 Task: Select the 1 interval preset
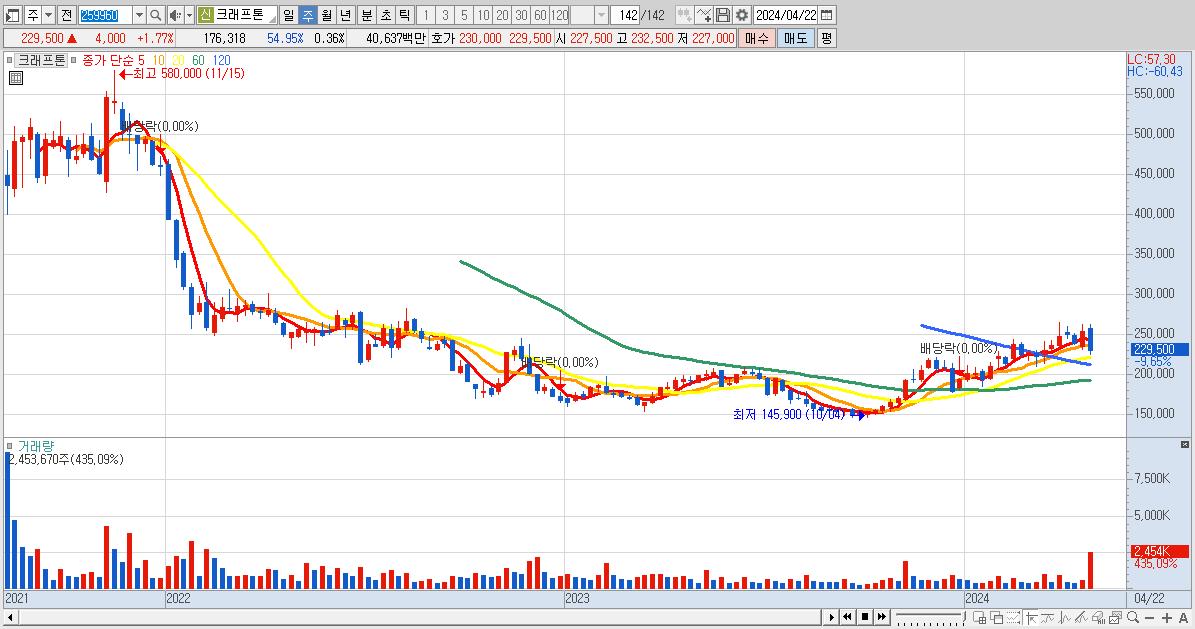point(426,15)
